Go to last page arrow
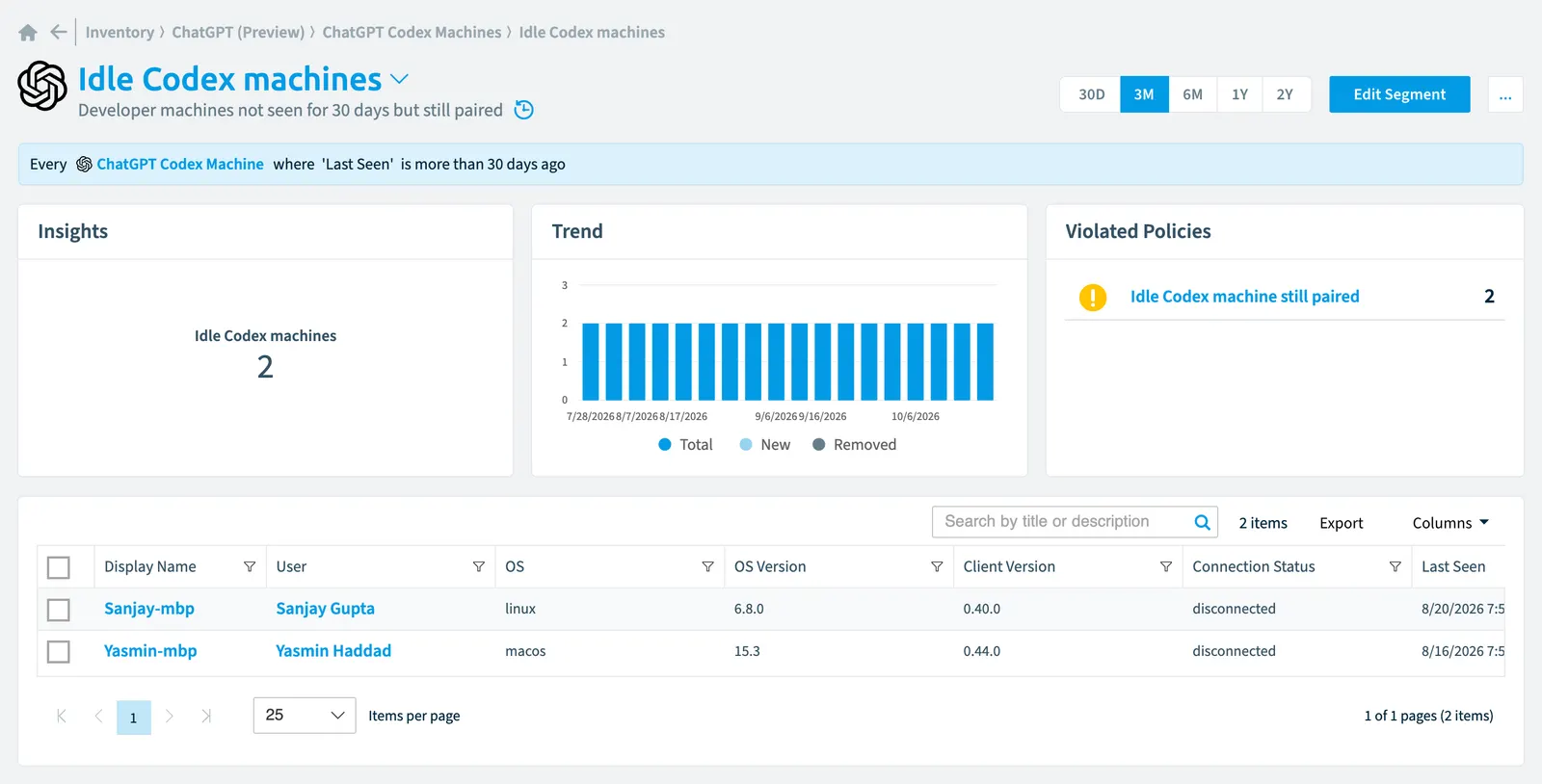Screen dimensions: 1542x784 coord(206,716)
